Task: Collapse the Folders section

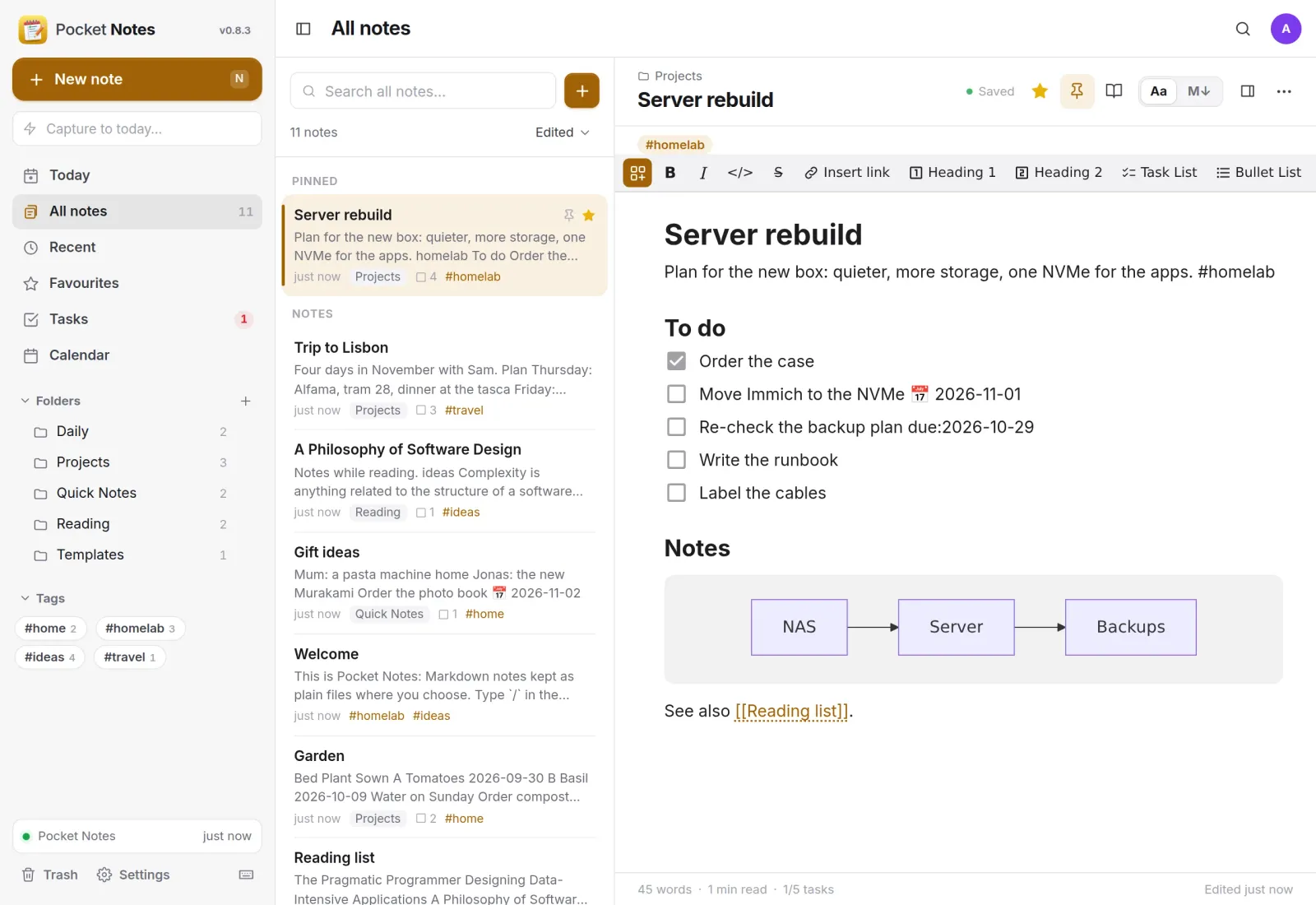Action: [50, 401]
